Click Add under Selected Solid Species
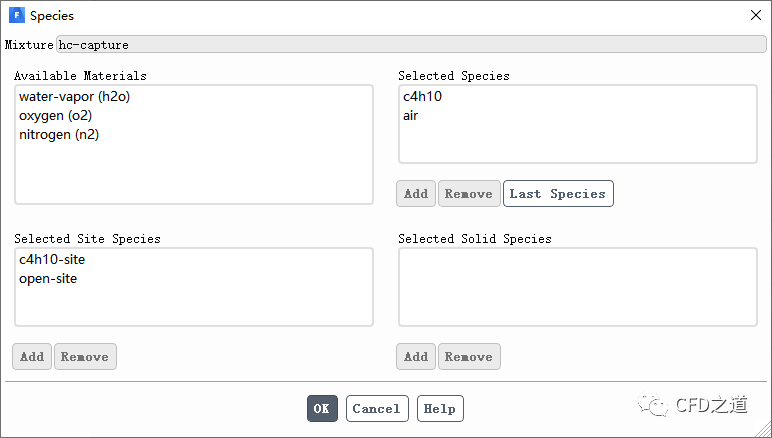 click(416, 357)
